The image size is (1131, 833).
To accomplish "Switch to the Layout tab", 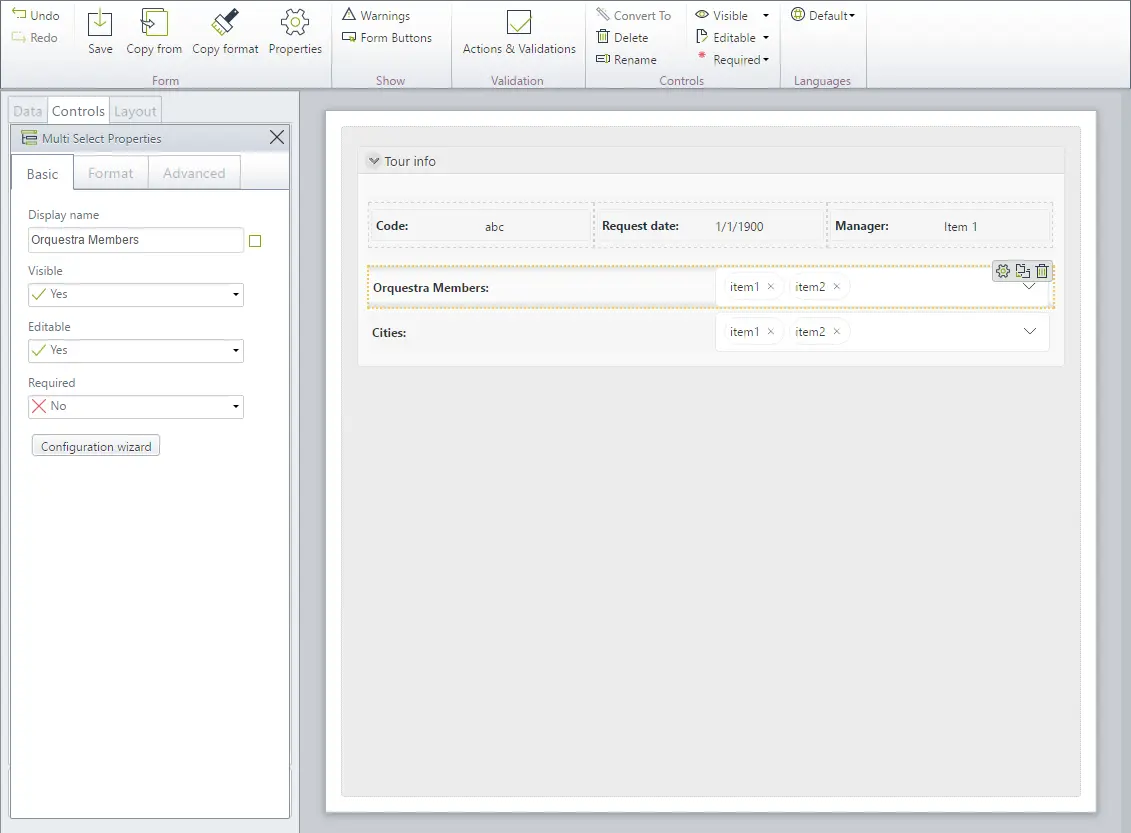I will 135,111.
